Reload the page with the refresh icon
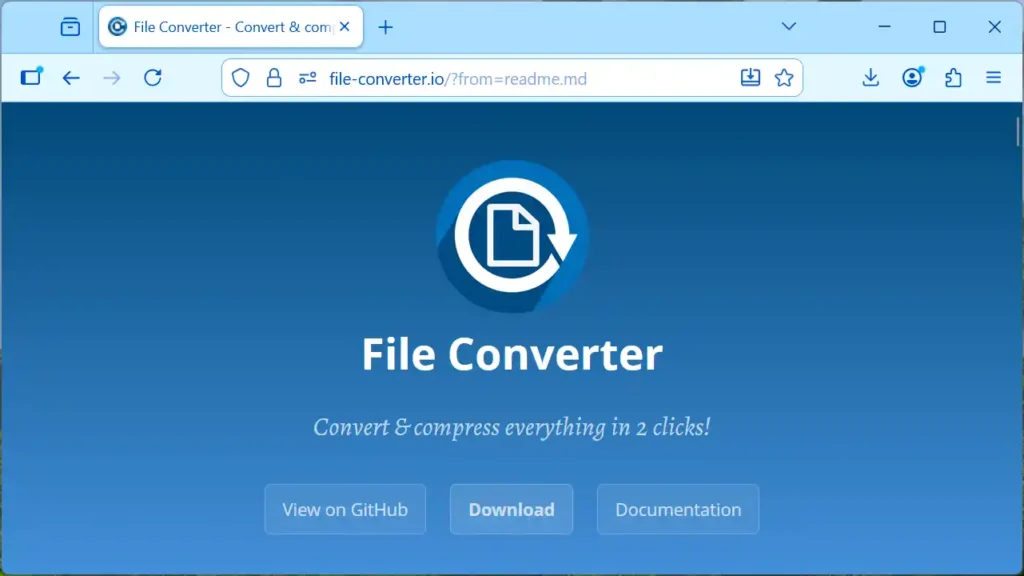The width and height of the screenshot is (1024, 576). click(x=152, y=77)
